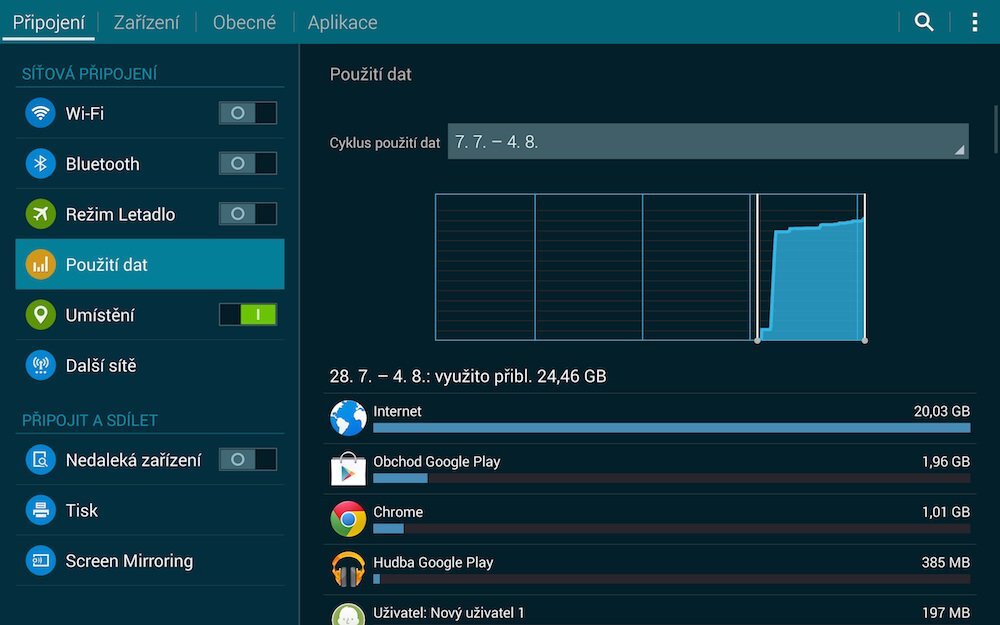This screenshot has width=1000, height=625.
Task: Click the Bluetooth icon
Action: [x=40, y=163]
